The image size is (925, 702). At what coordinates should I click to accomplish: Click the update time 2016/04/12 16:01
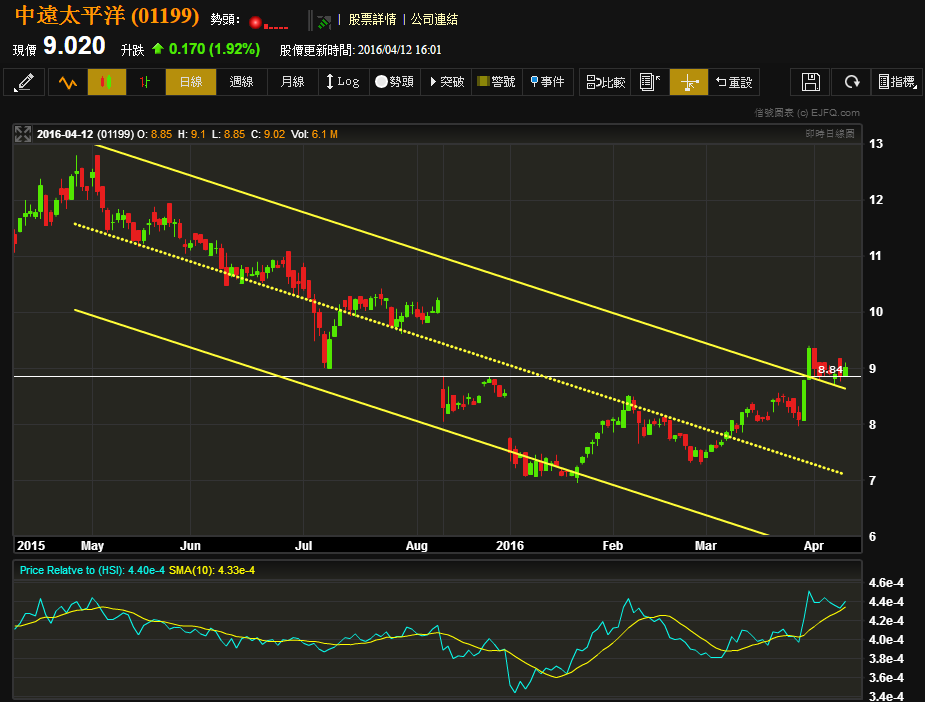coord(399,50)
